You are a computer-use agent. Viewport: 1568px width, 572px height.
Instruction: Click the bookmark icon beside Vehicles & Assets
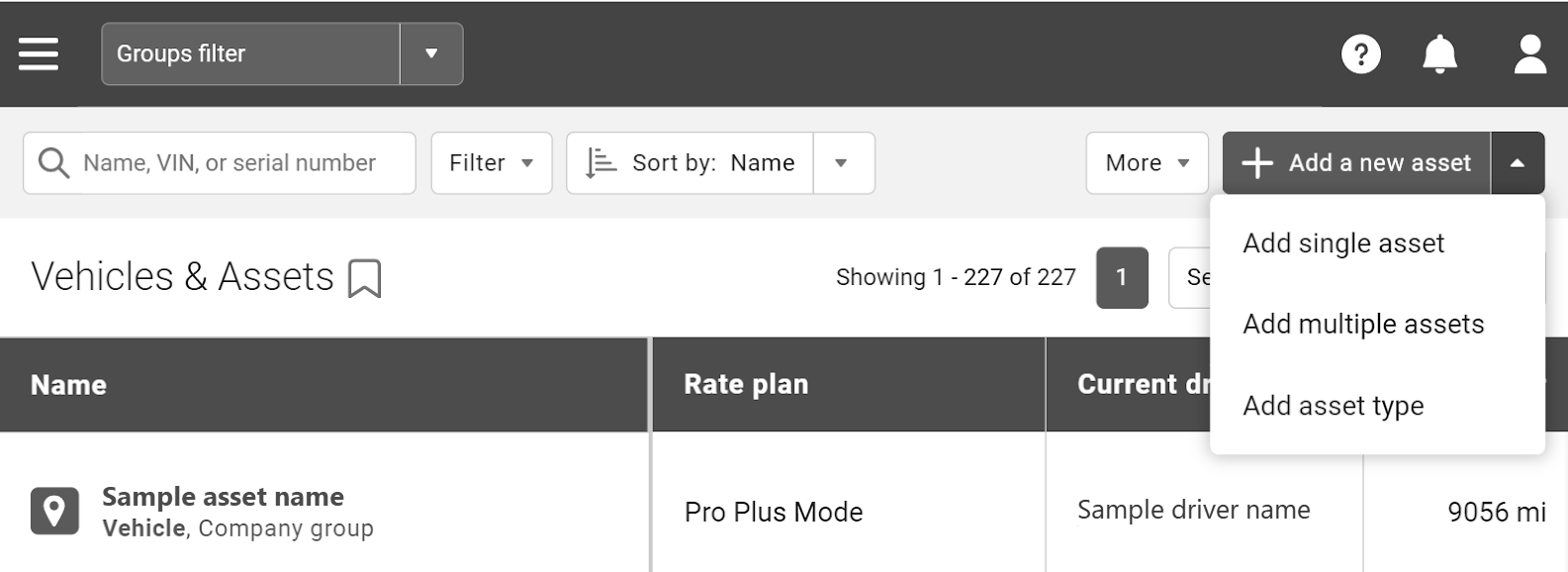tap(364, 278)
